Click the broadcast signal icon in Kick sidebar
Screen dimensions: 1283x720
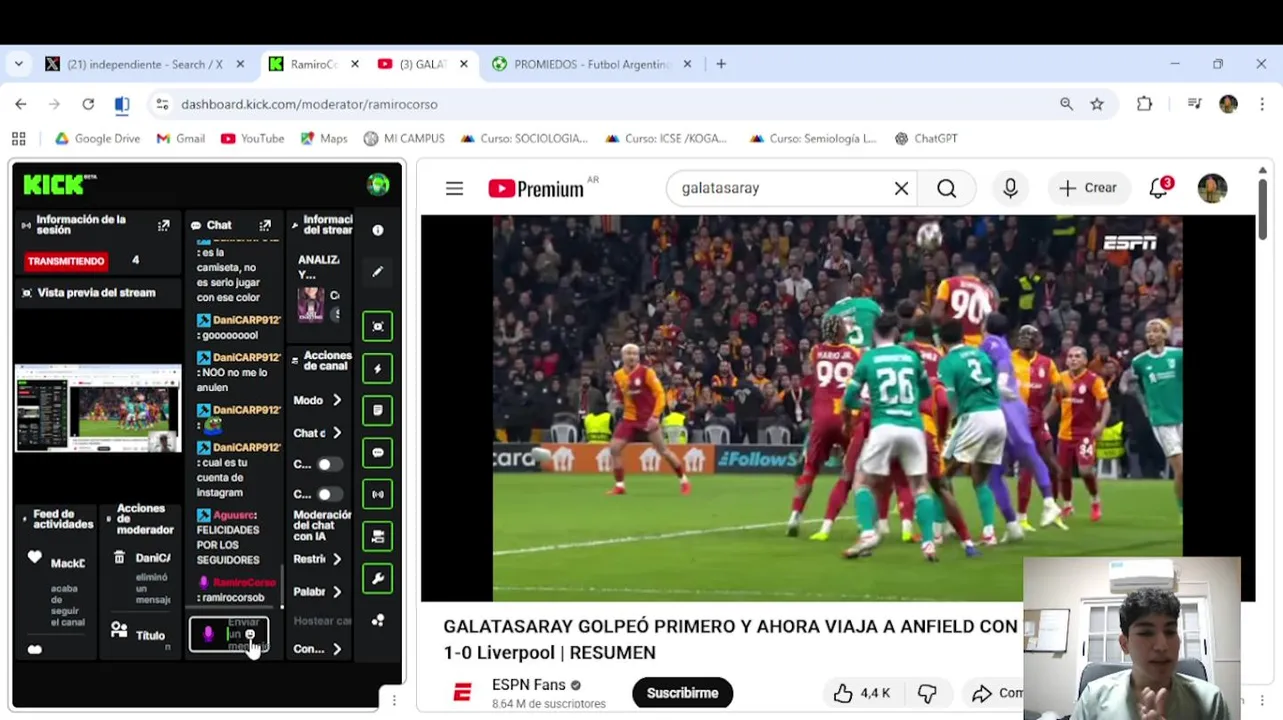click(377, 494)
